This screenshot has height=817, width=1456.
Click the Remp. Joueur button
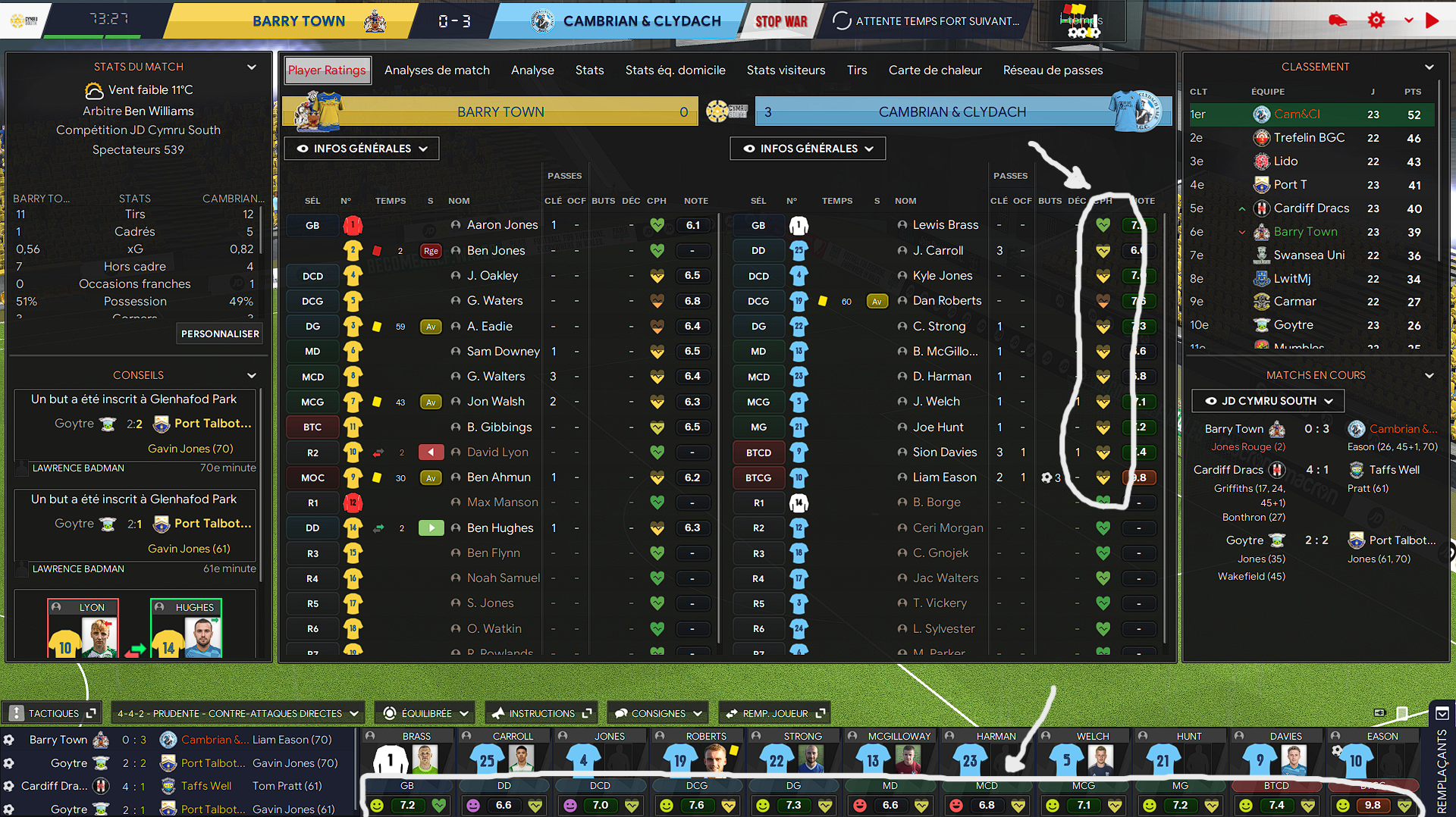point(775,713)
